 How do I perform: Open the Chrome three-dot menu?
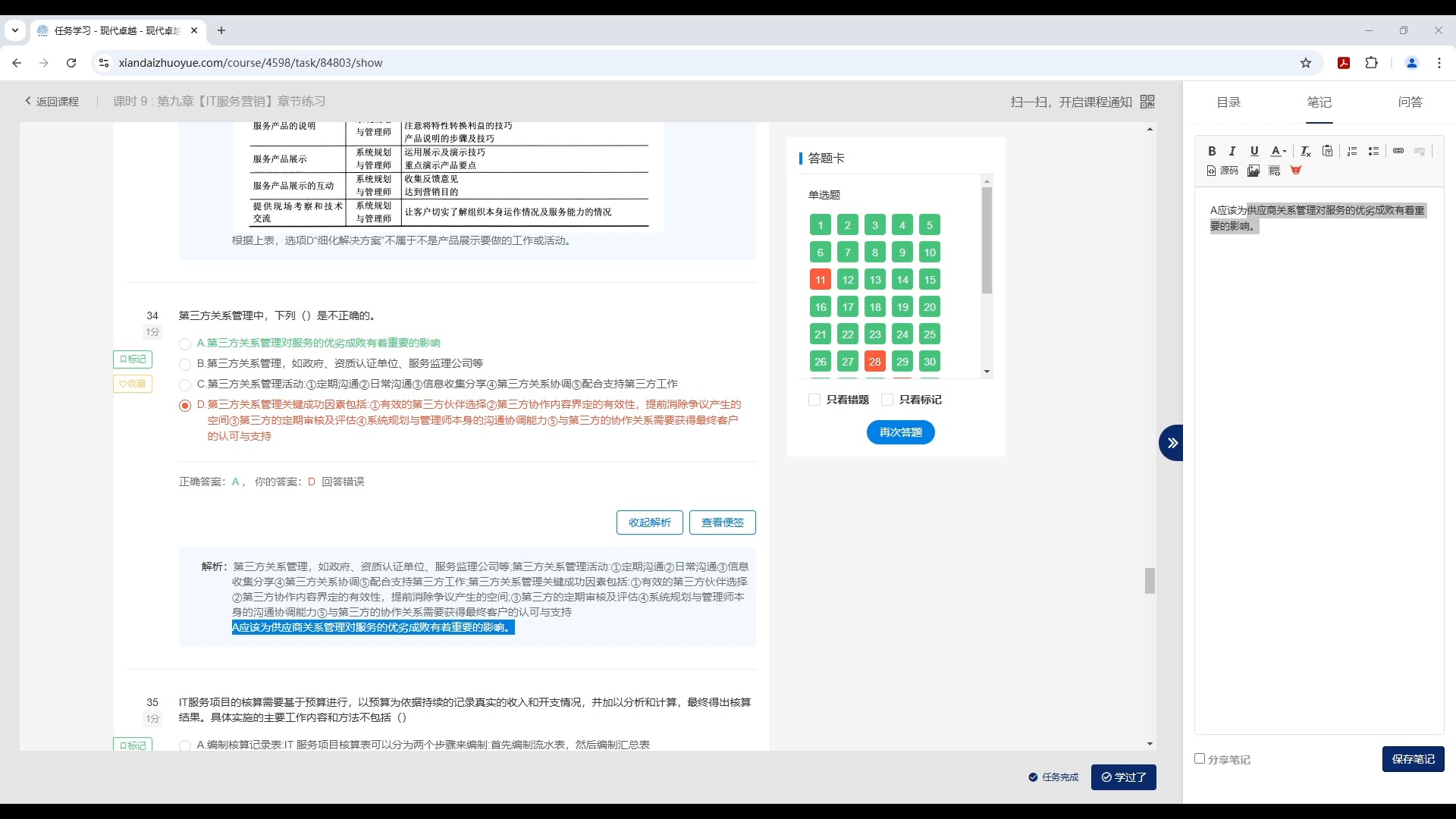click(1439, 63)
